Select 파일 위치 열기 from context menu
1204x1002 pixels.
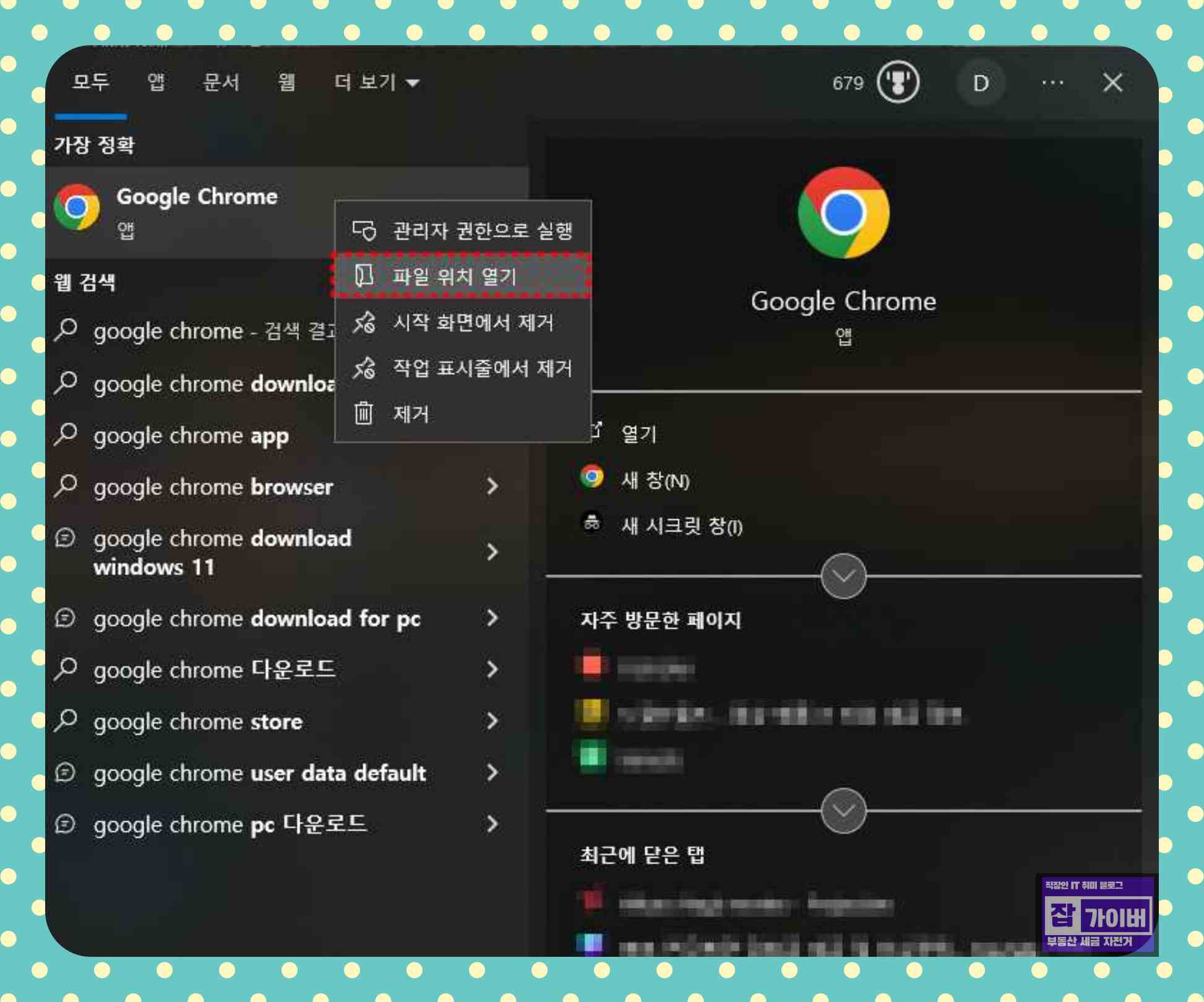pos(455,276)
